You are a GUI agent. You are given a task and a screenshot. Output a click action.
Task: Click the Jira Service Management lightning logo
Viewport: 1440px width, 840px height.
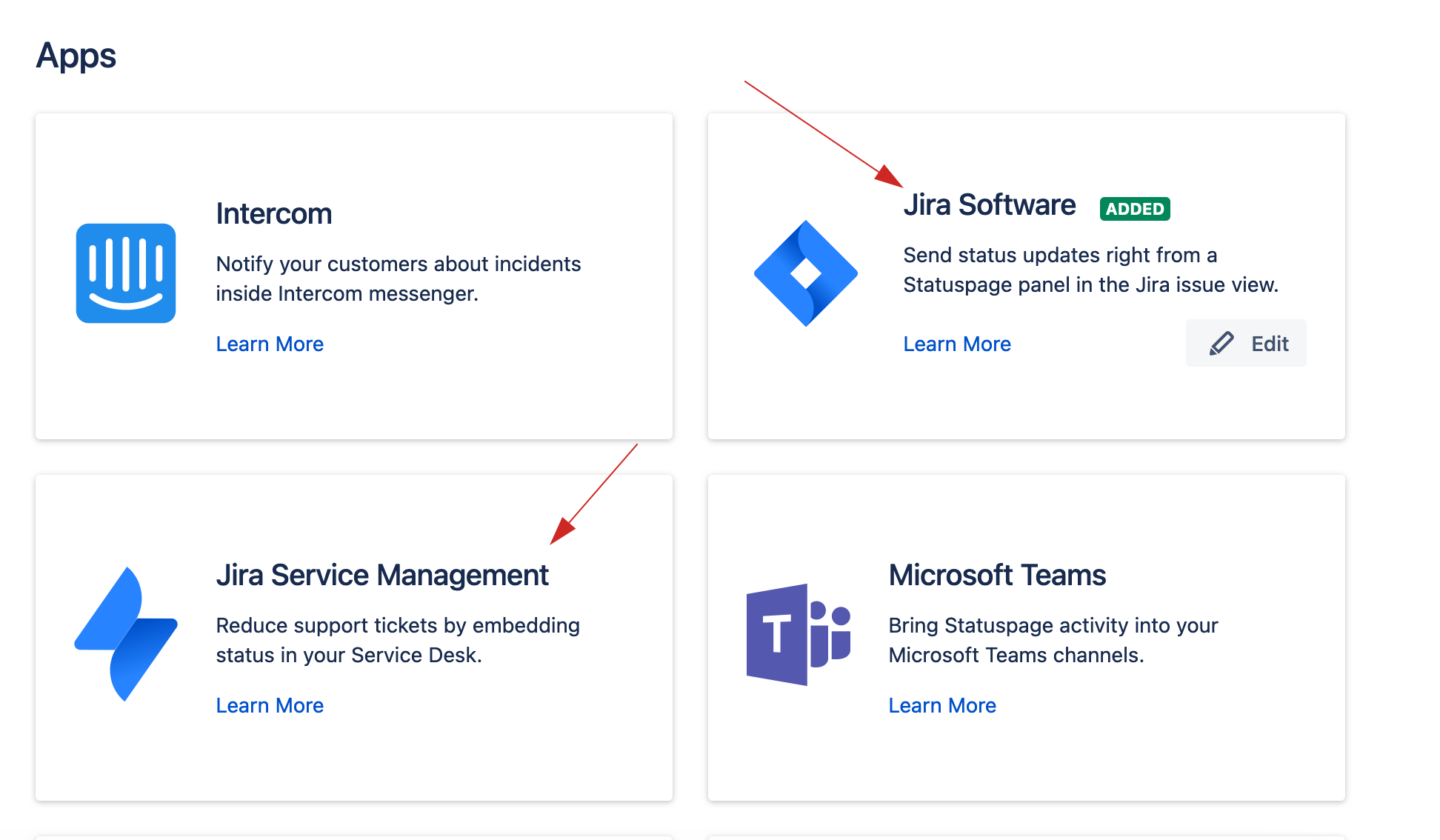[126, 634]
